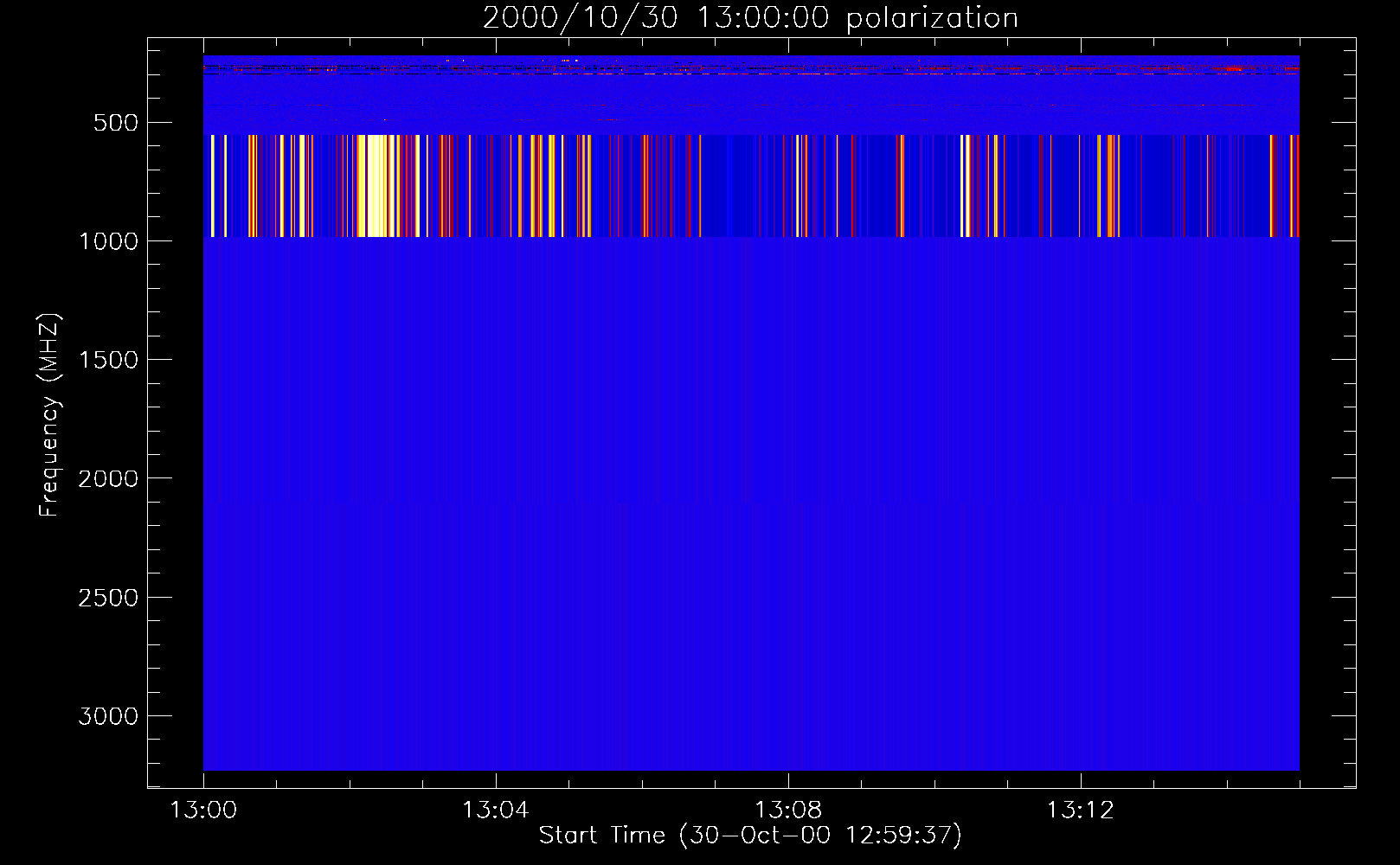Click the 13:00 time tick label
This screenshot has width=1400, height=865.
click(x=203, y=811)
